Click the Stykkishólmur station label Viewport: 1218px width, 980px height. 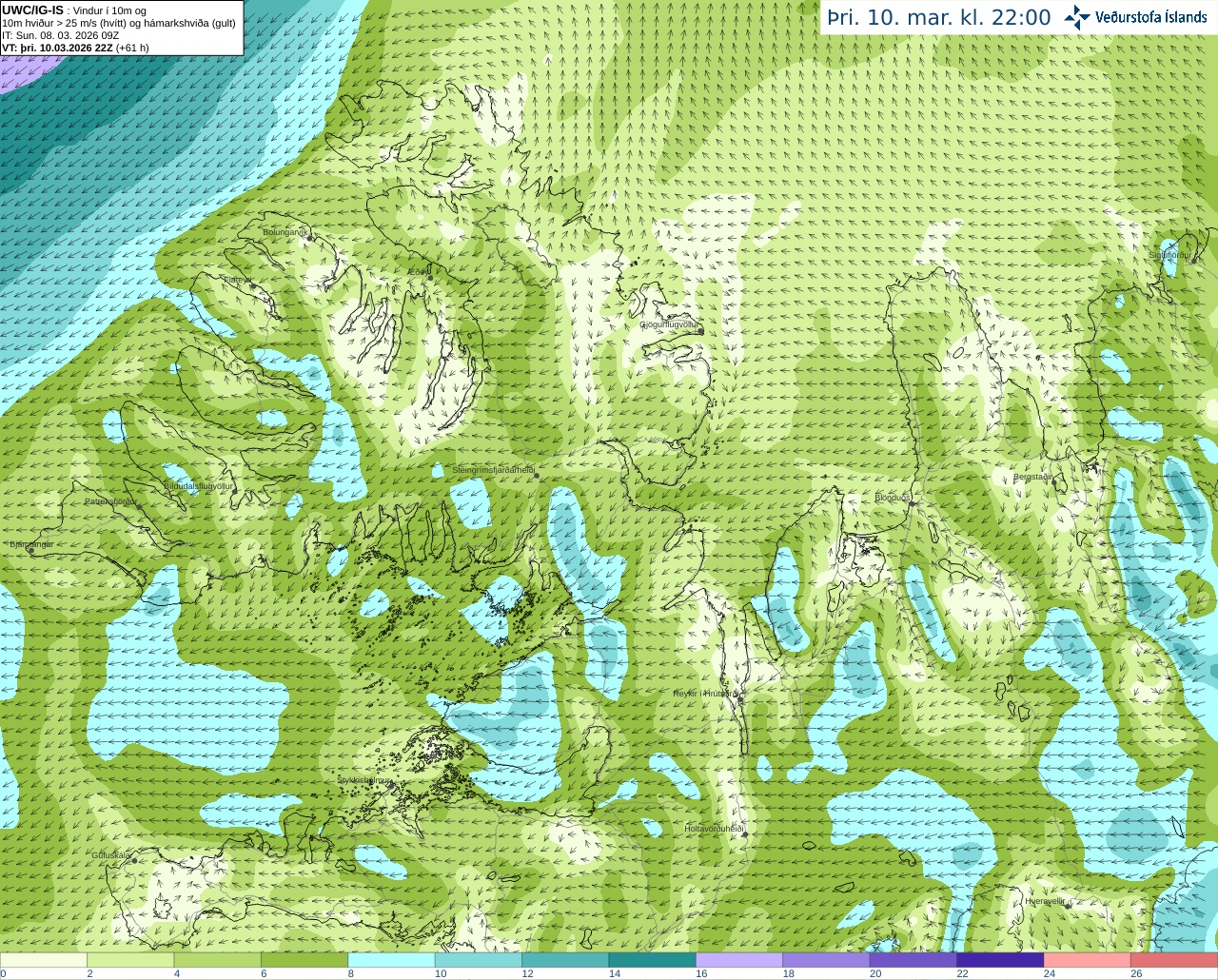tap(364, 779)
